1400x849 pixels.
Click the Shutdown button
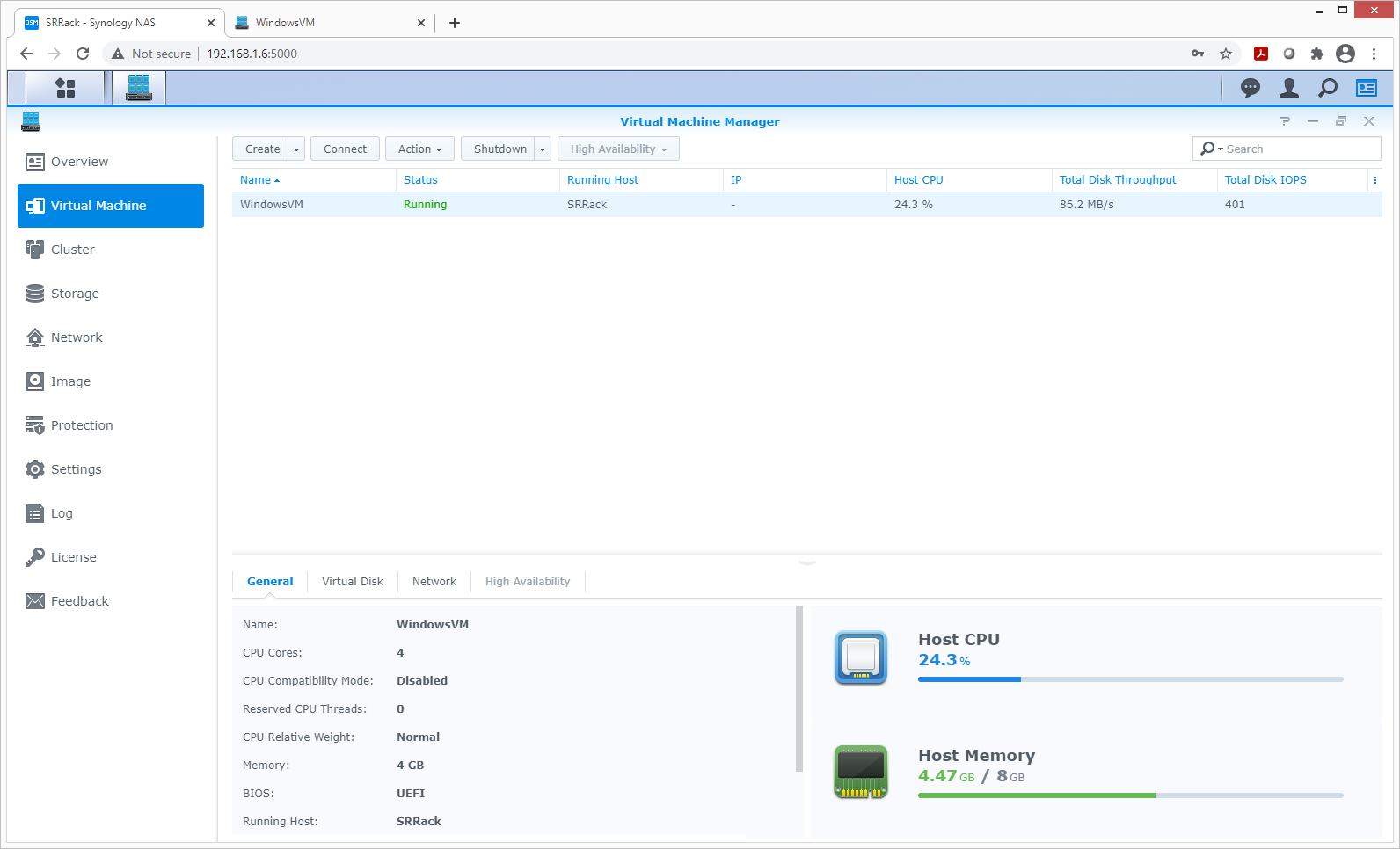[x=499, y=149]
